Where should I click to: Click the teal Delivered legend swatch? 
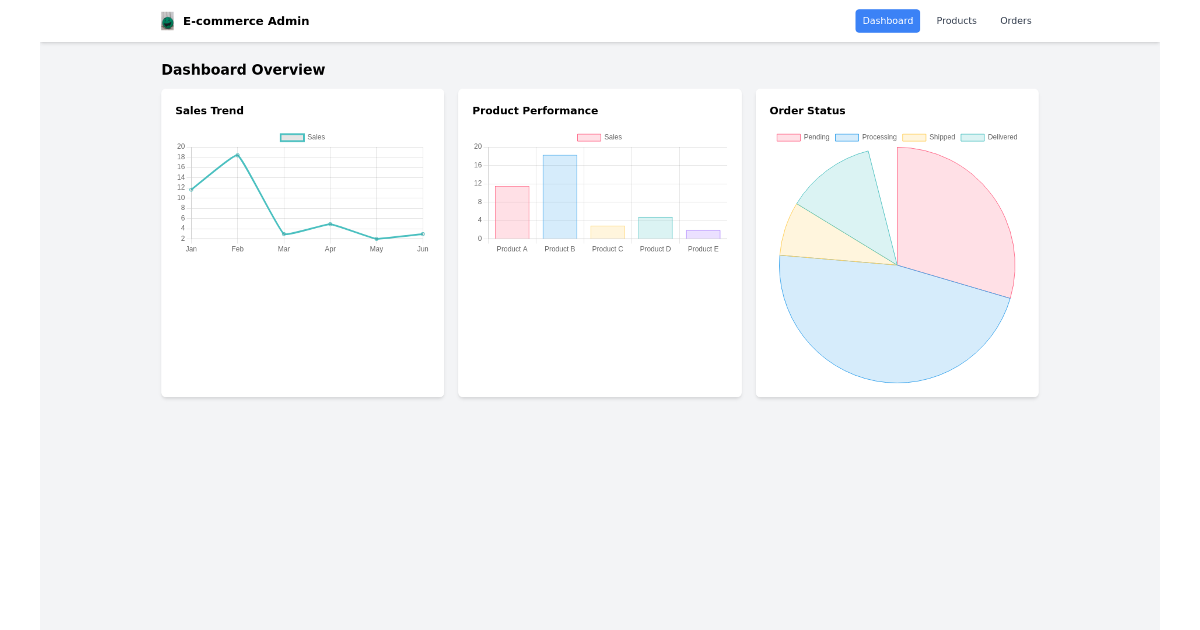click(971, 137)
